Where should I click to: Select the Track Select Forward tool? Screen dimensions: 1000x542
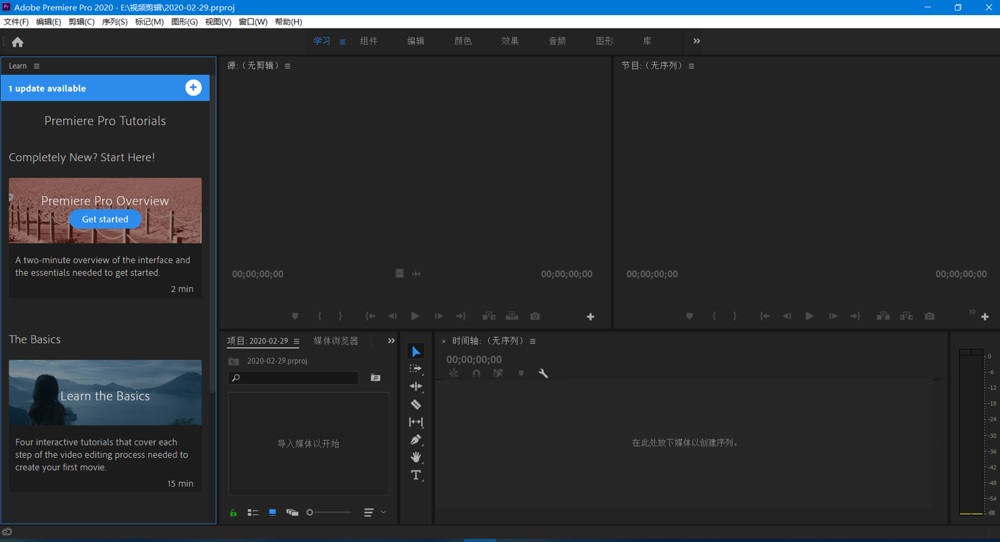[x=416, y=369]
